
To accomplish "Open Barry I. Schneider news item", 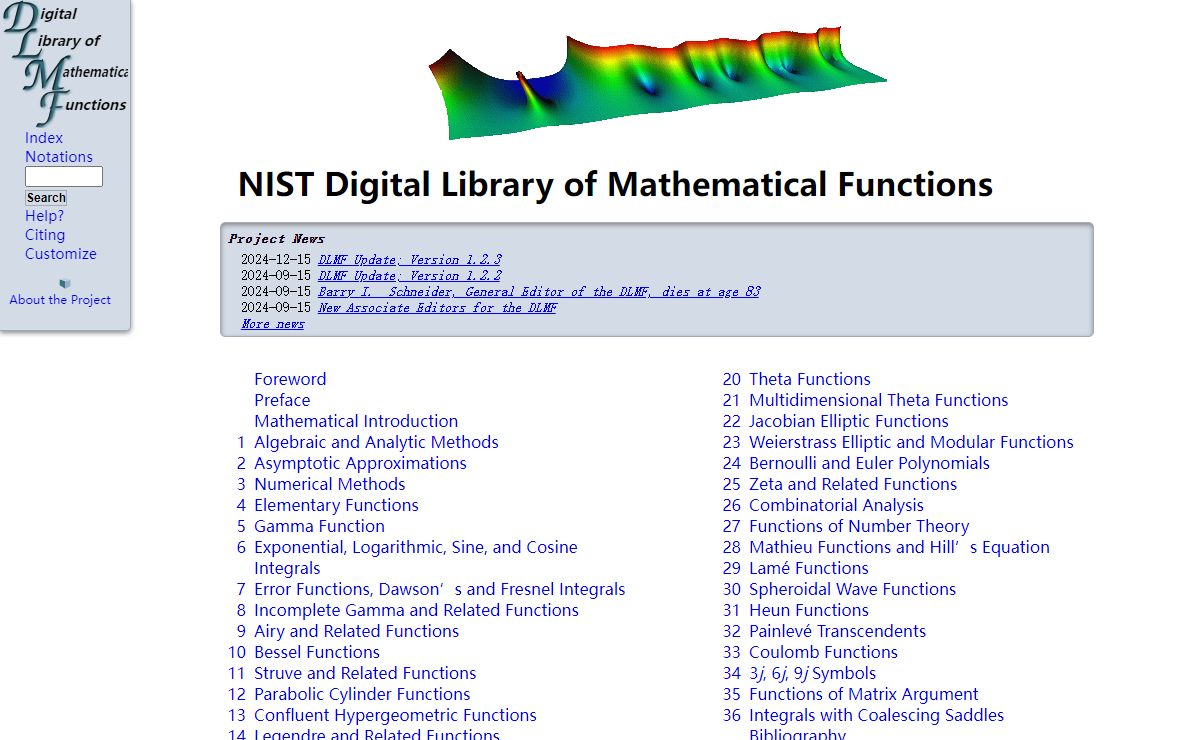I will coord(539,292).
